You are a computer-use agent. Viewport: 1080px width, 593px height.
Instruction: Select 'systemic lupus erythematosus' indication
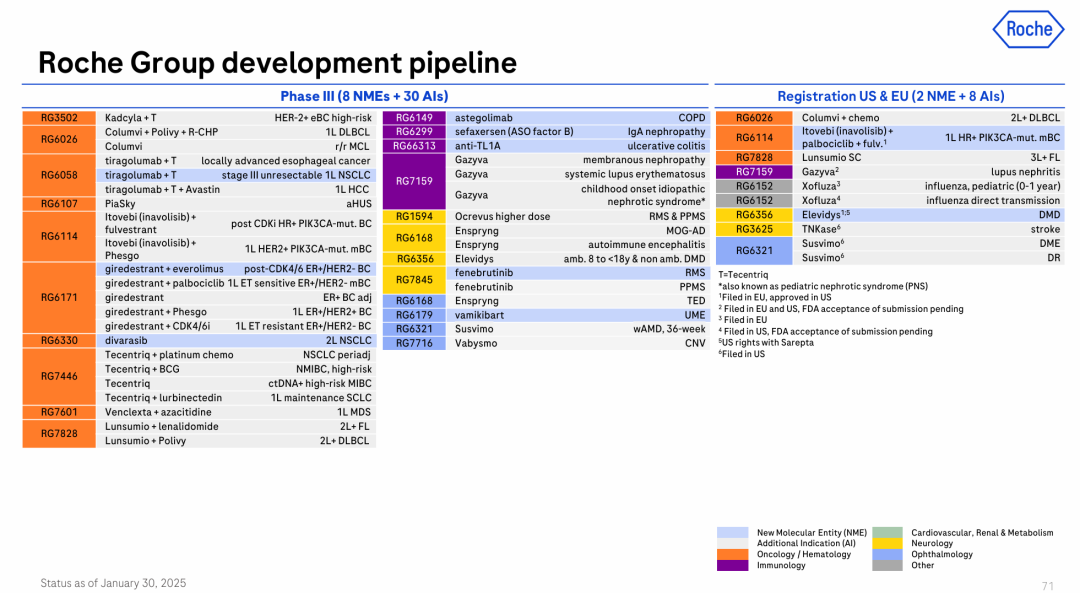click(x=635, y=174)
